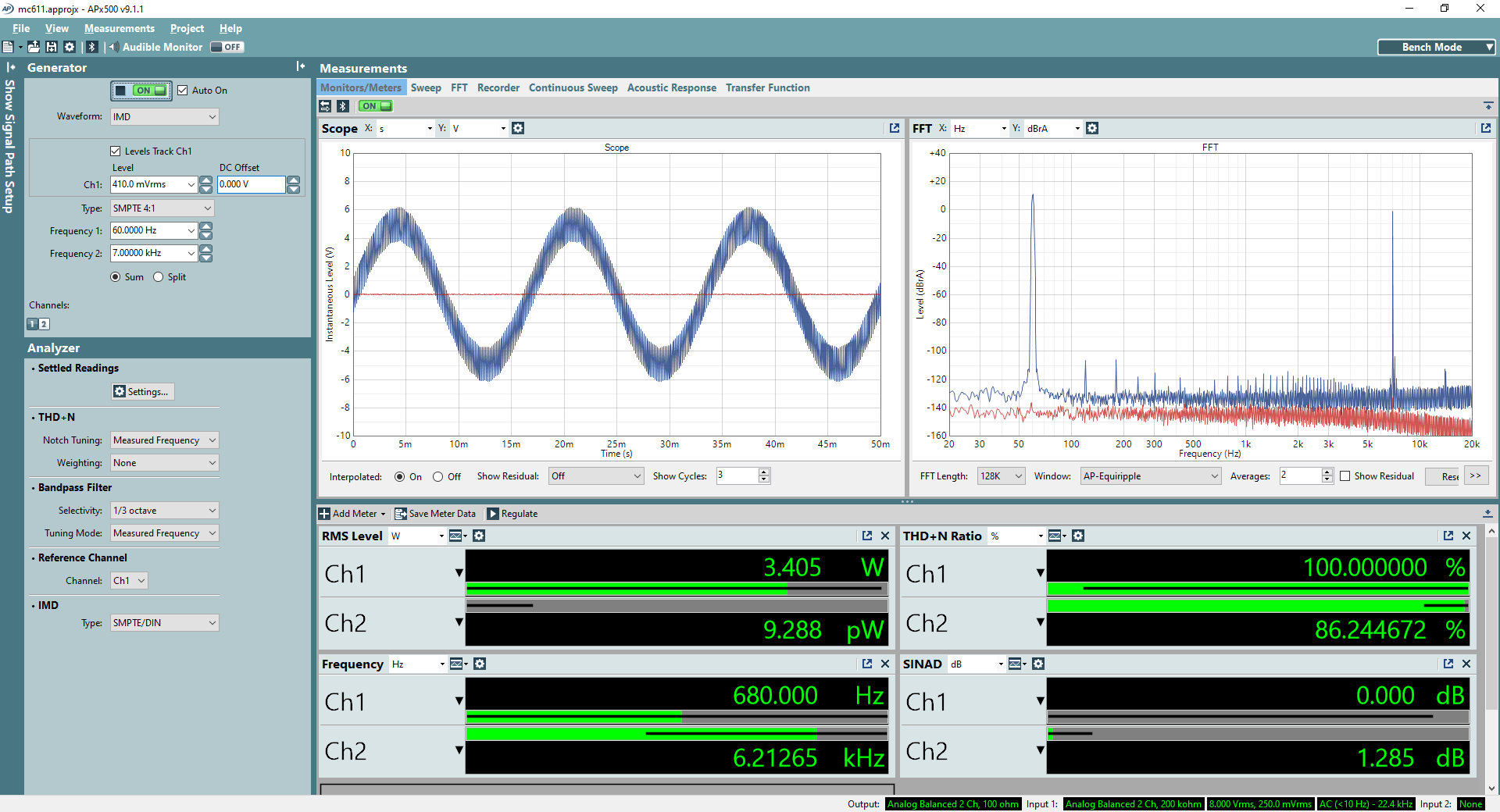Open RMS Level meter settings gear
The height and width of the screenshot is (812, 1500).
(x=479, y=536)
